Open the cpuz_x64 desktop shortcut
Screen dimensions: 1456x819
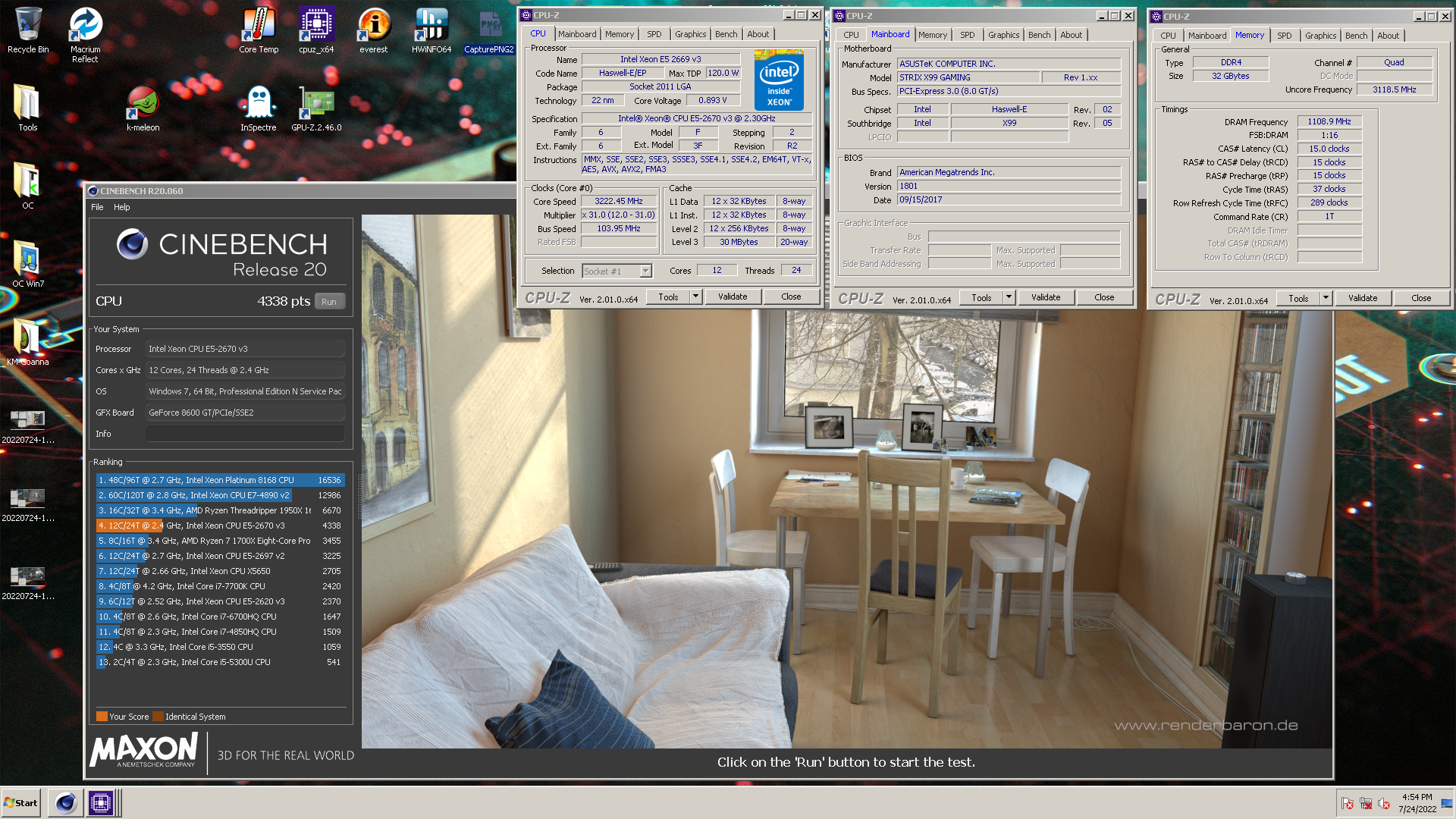[316, 30]
